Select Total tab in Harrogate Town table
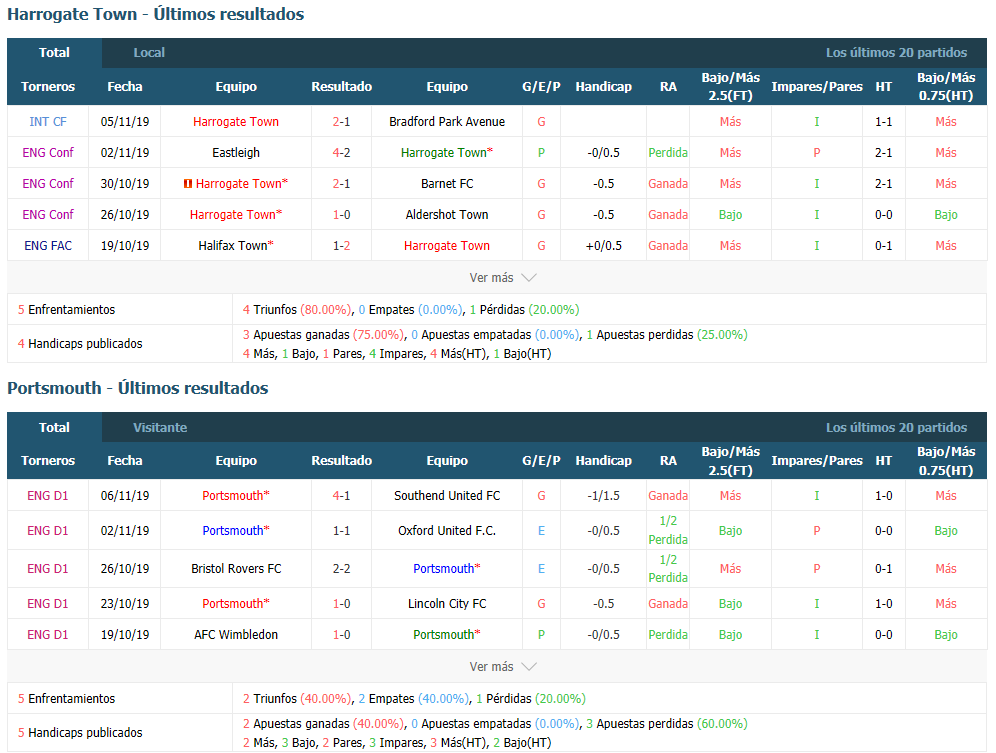This screenshot has width=996, height=753. pyautogui.click(x=54, y=53)
